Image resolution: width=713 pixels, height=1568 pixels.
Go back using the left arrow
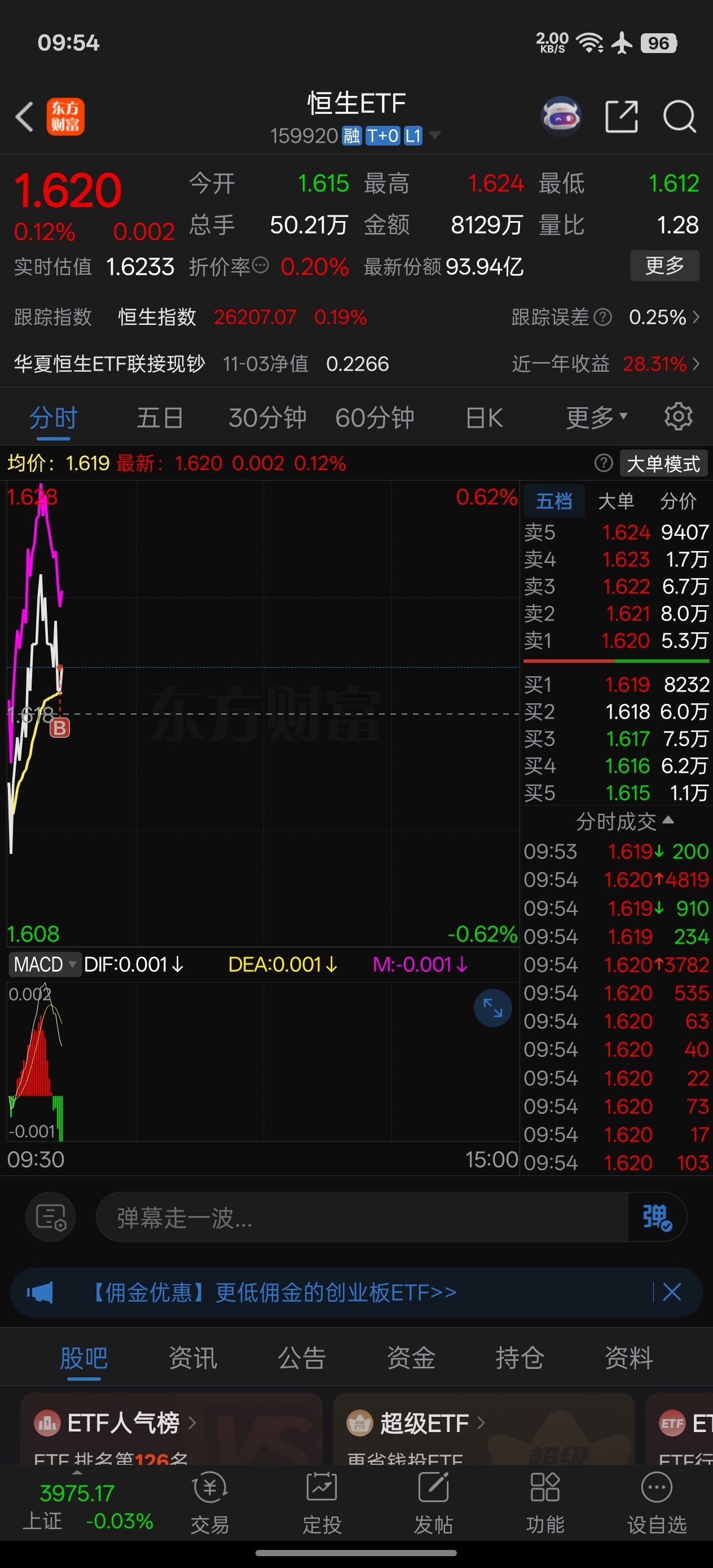click(24, 117)
